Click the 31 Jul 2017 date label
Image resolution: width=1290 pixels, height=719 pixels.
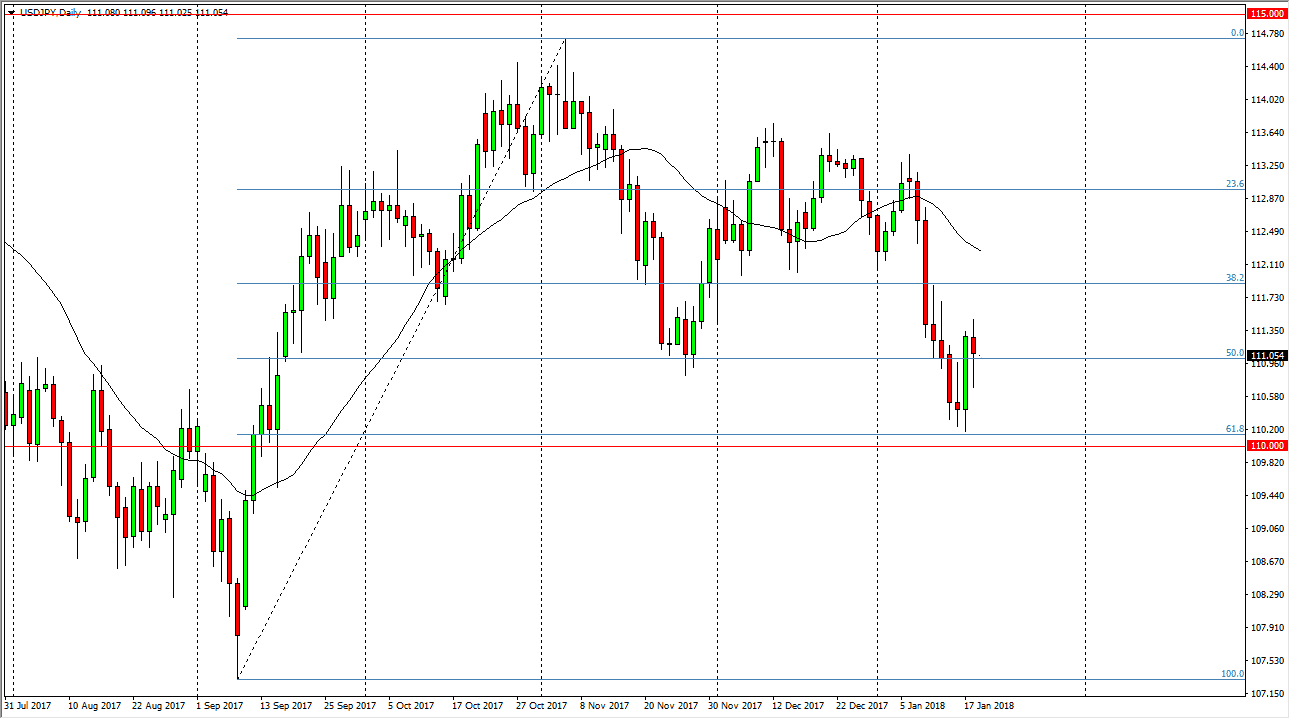tap(28, 705)
